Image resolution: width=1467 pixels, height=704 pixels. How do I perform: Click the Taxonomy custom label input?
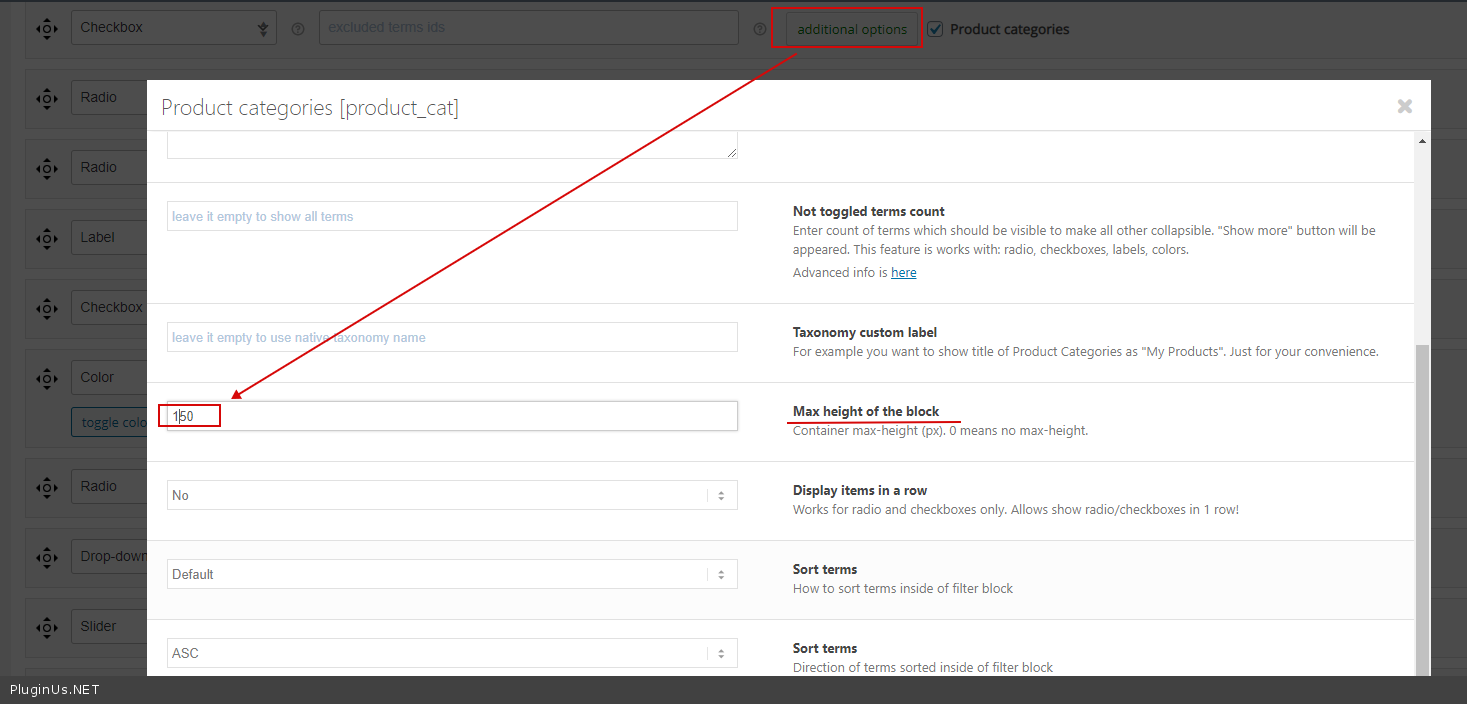(x=452, y=337)
